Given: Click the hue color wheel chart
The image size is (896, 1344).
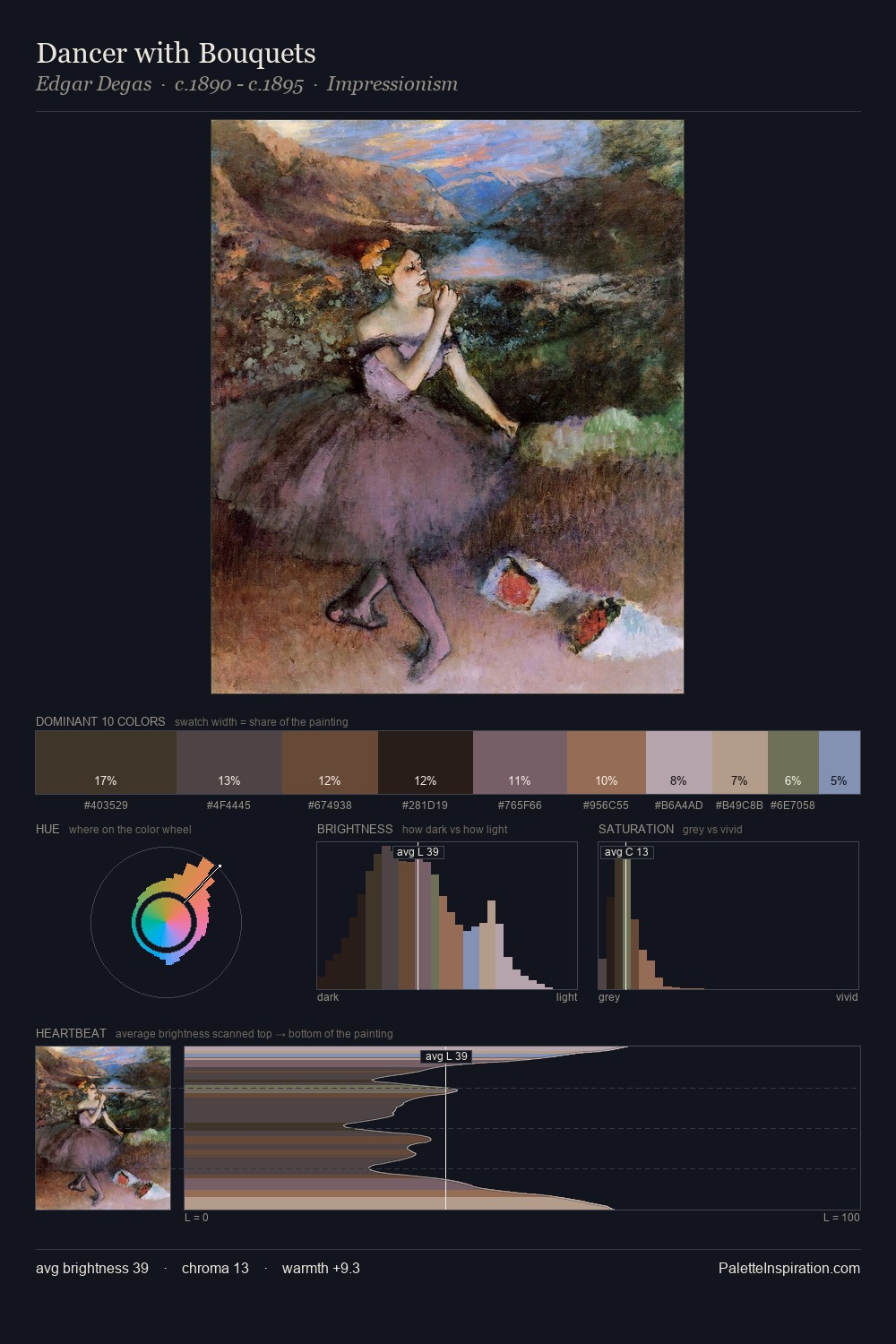Looking at the screenshot, I should pos(166,921).
